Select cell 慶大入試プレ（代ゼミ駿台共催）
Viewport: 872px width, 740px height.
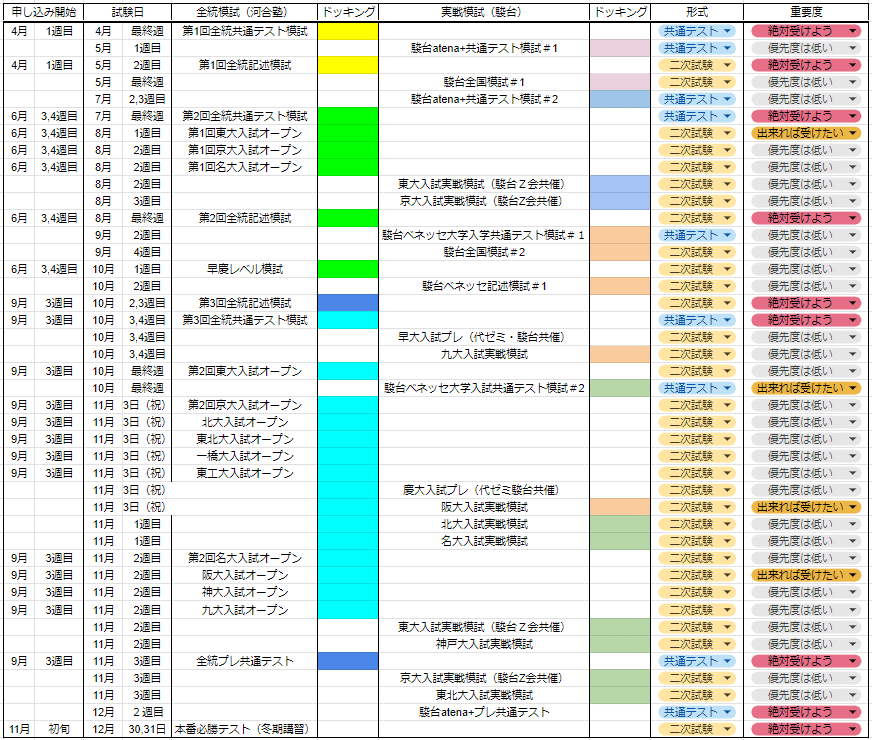[484, 490]
